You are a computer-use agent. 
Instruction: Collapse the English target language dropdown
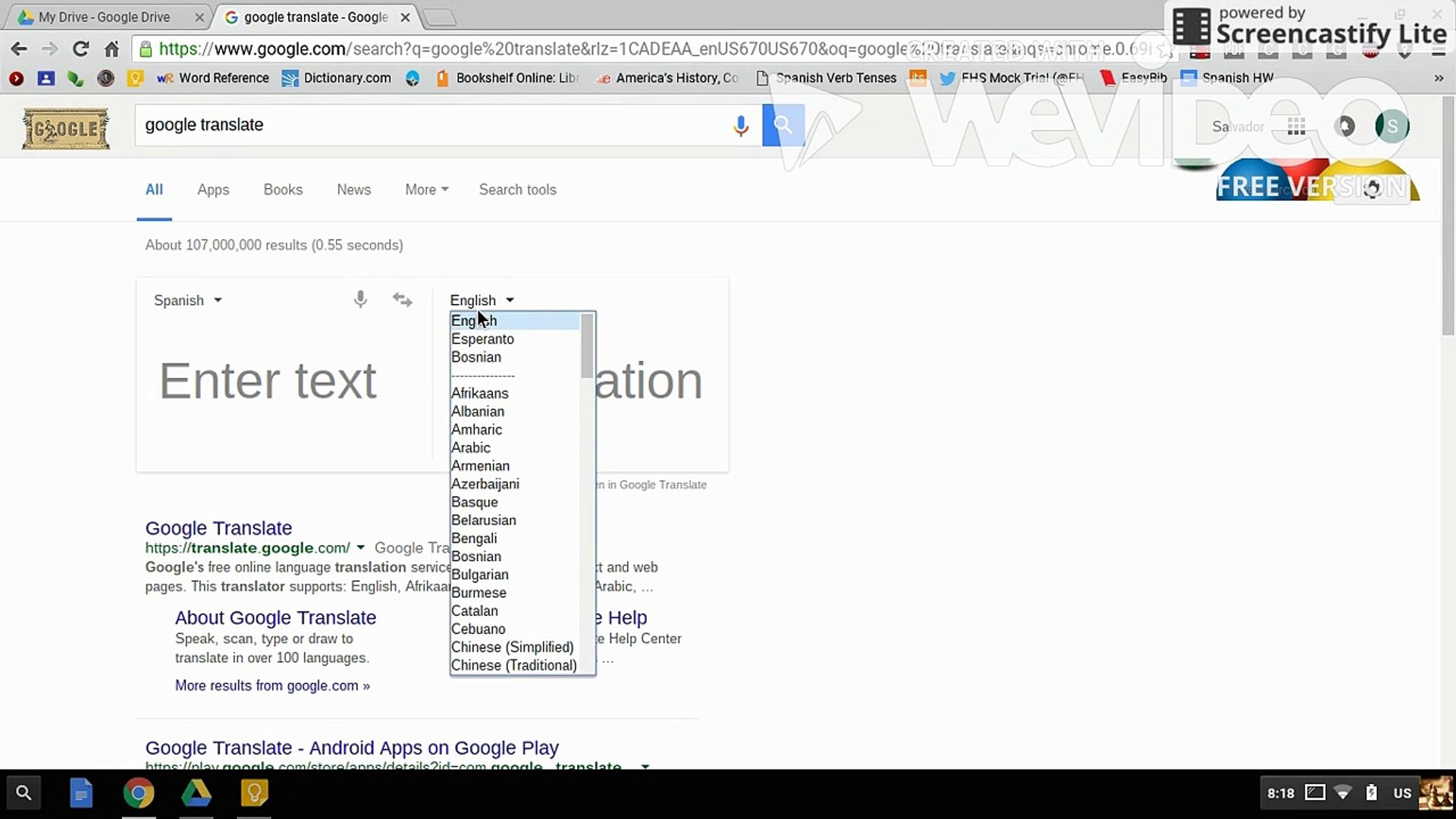click(482, 300)
